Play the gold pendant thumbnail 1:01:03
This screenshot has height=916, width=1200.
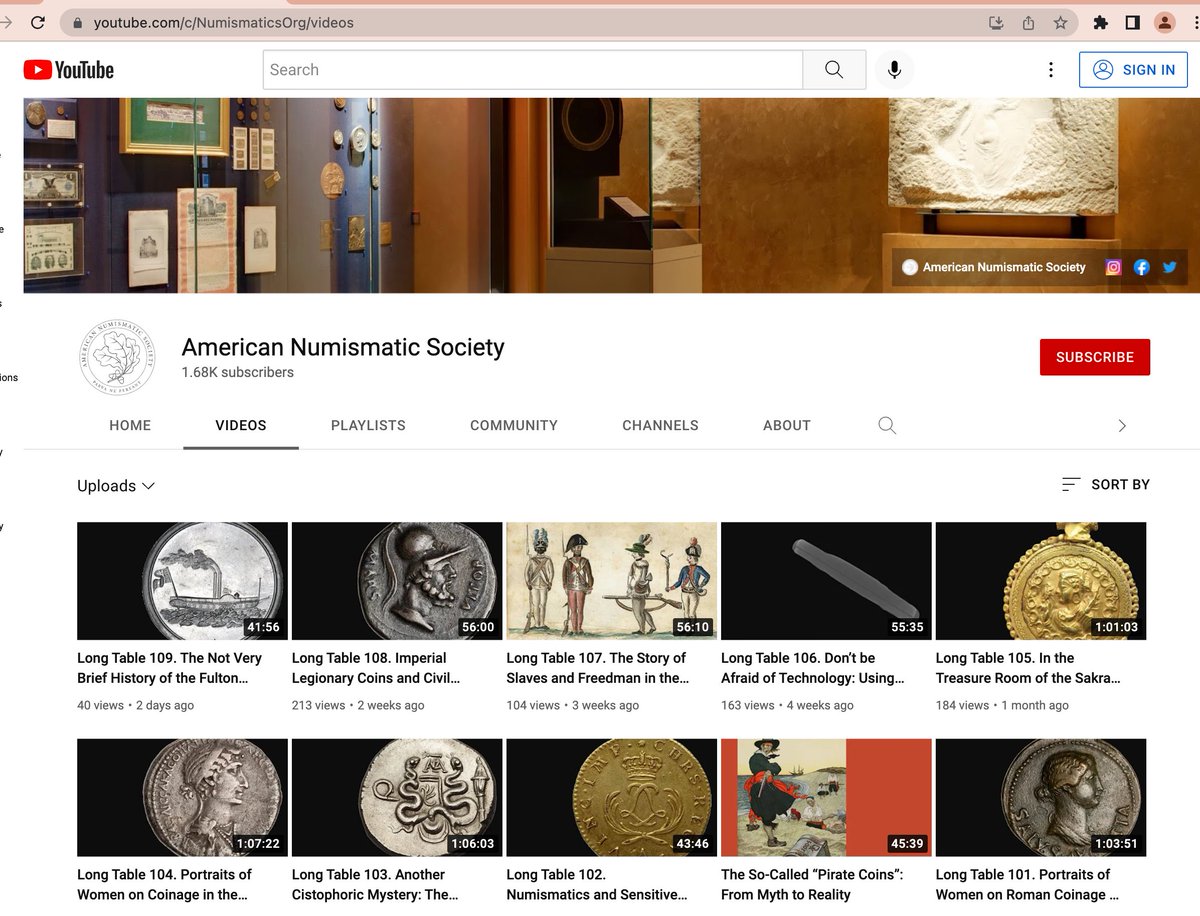click(x=1041, y=581)
